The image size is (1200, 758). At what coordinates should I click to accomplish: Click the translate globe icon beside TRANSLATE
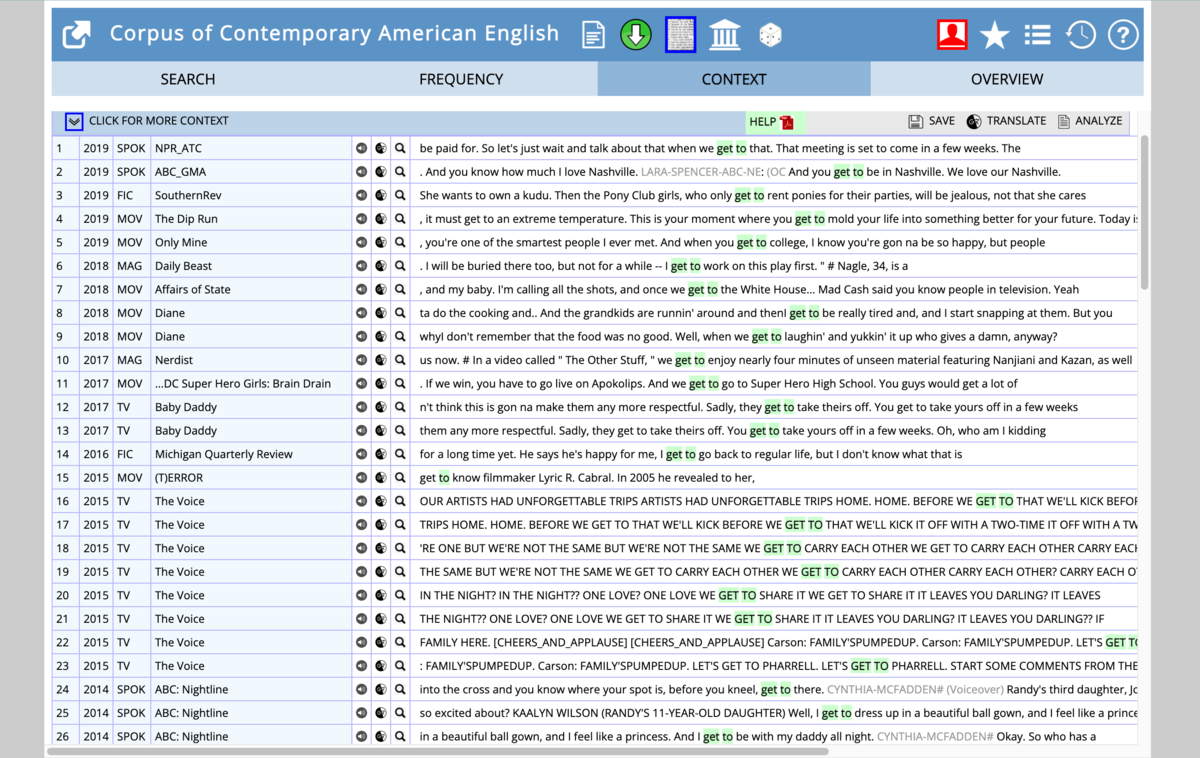(x=974, y=121)
